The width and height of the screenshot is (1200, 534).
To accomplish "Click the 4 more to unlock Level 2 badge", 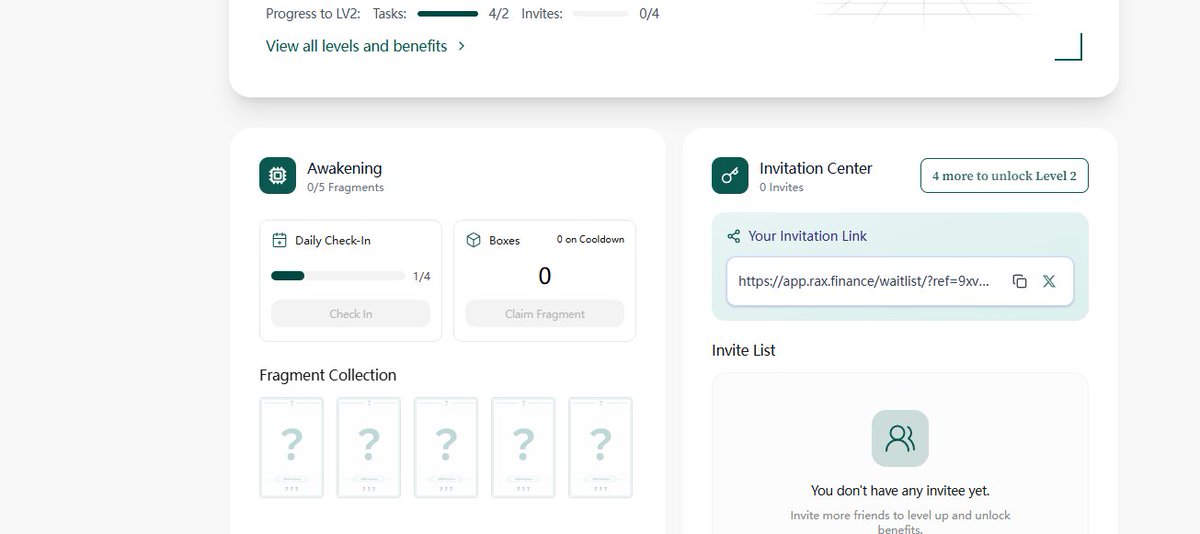I will coord(1004,175).
